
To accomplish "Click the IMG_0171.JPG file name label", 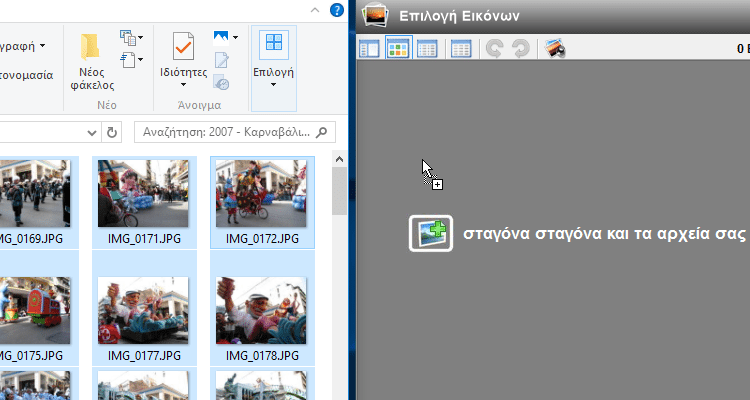I will click(144, 238).
